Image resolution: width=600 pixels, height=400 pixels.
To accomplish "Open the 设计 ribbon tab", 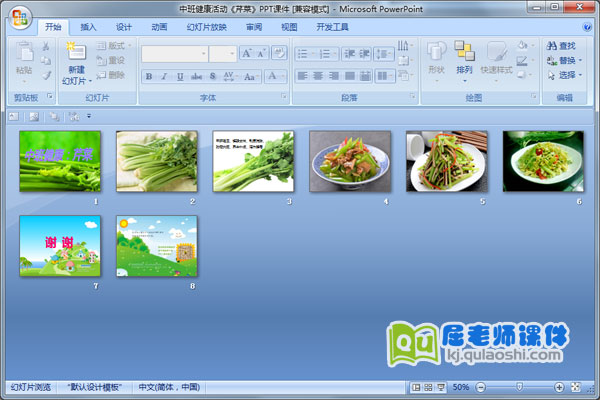I will point(124,27).
